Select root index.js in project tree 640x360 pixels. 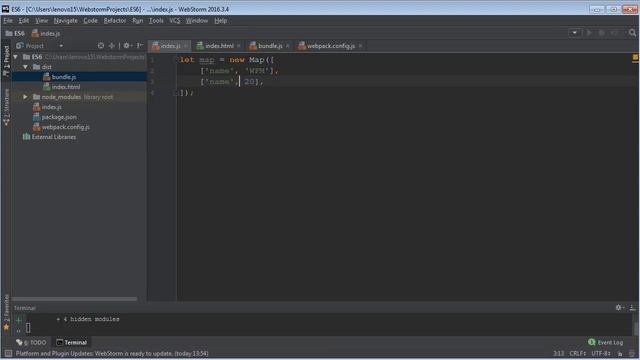(47, 107)
